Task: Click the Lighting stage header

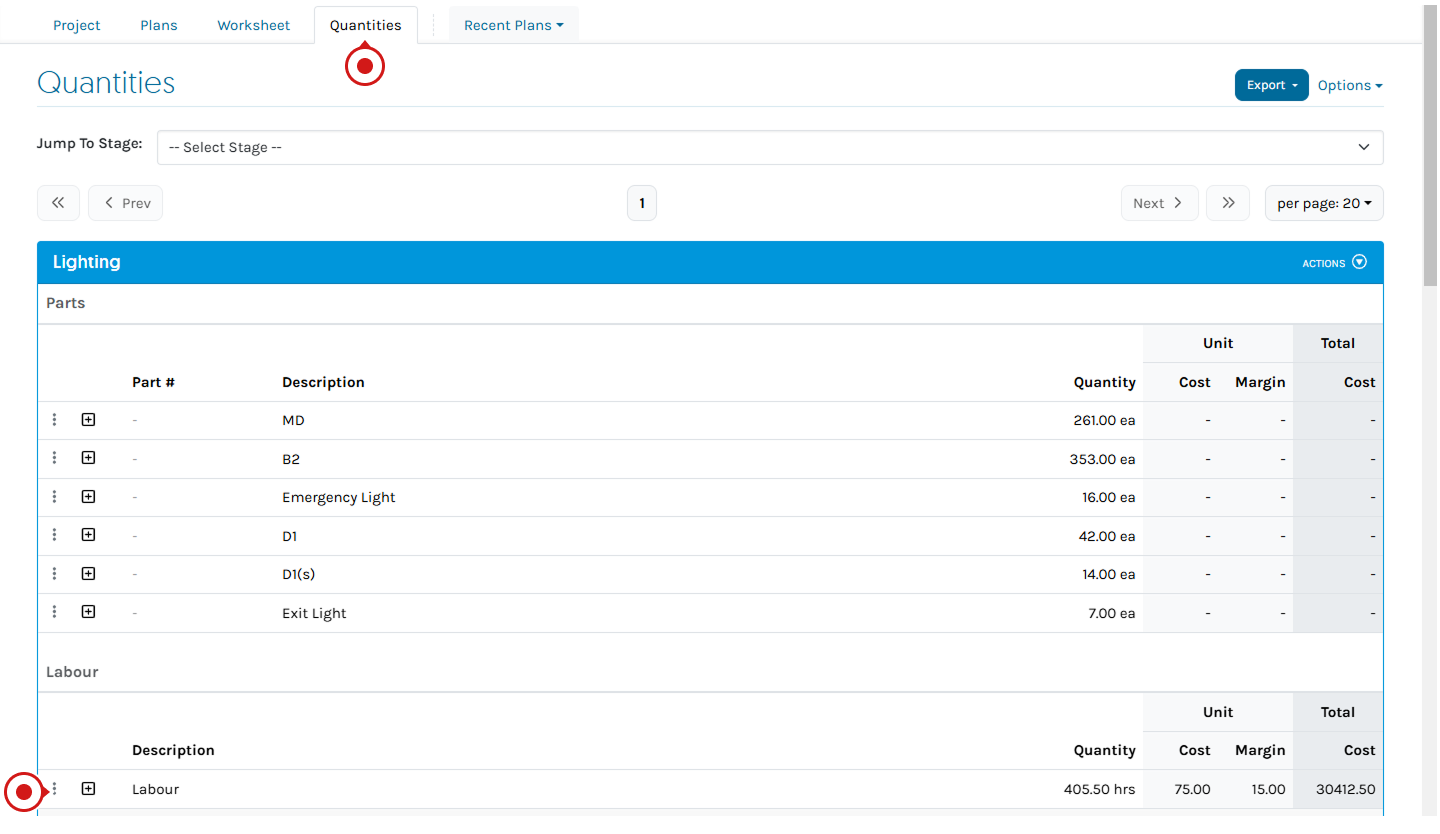Action: (x=710, y=262)
